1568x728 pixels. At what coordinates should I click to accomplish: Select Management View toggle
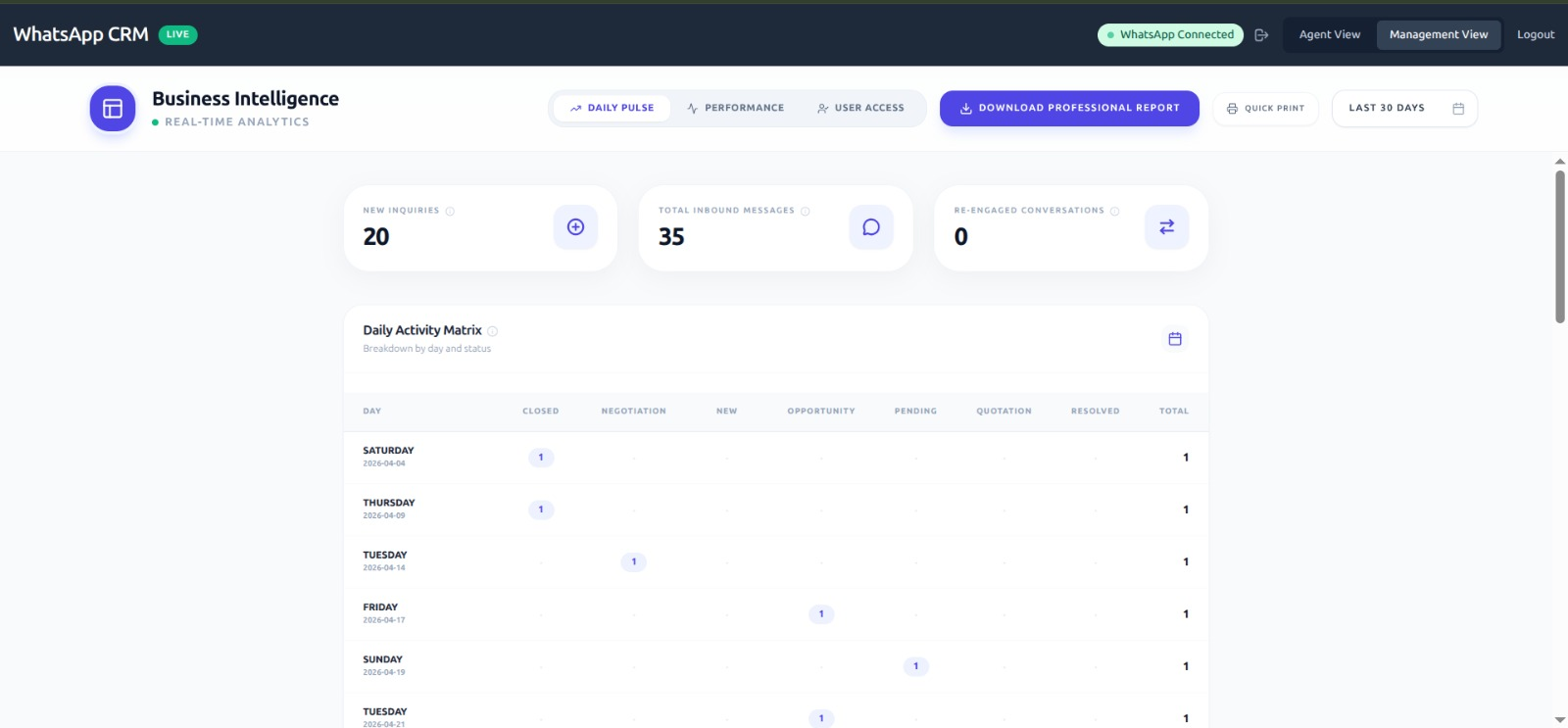tap(1438, 34)
